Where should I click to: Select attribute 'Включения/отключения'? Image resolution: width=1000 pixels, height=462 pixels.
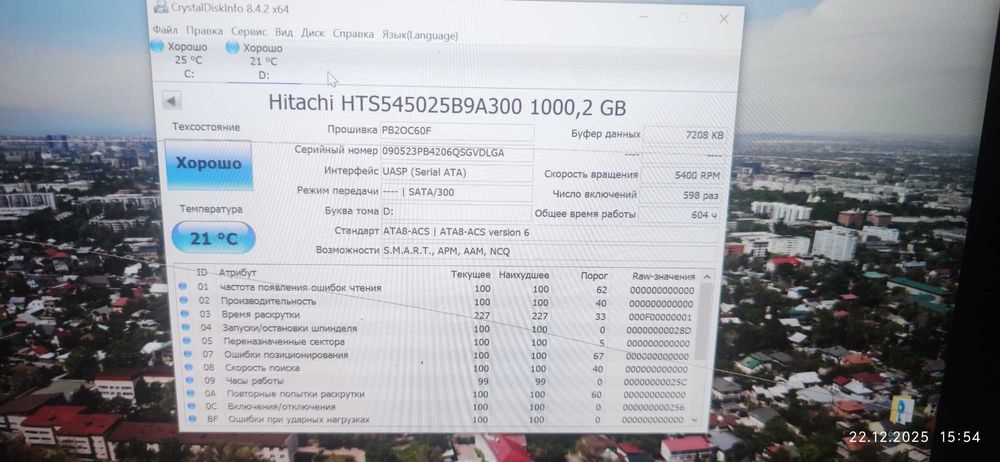click(281, 406)
